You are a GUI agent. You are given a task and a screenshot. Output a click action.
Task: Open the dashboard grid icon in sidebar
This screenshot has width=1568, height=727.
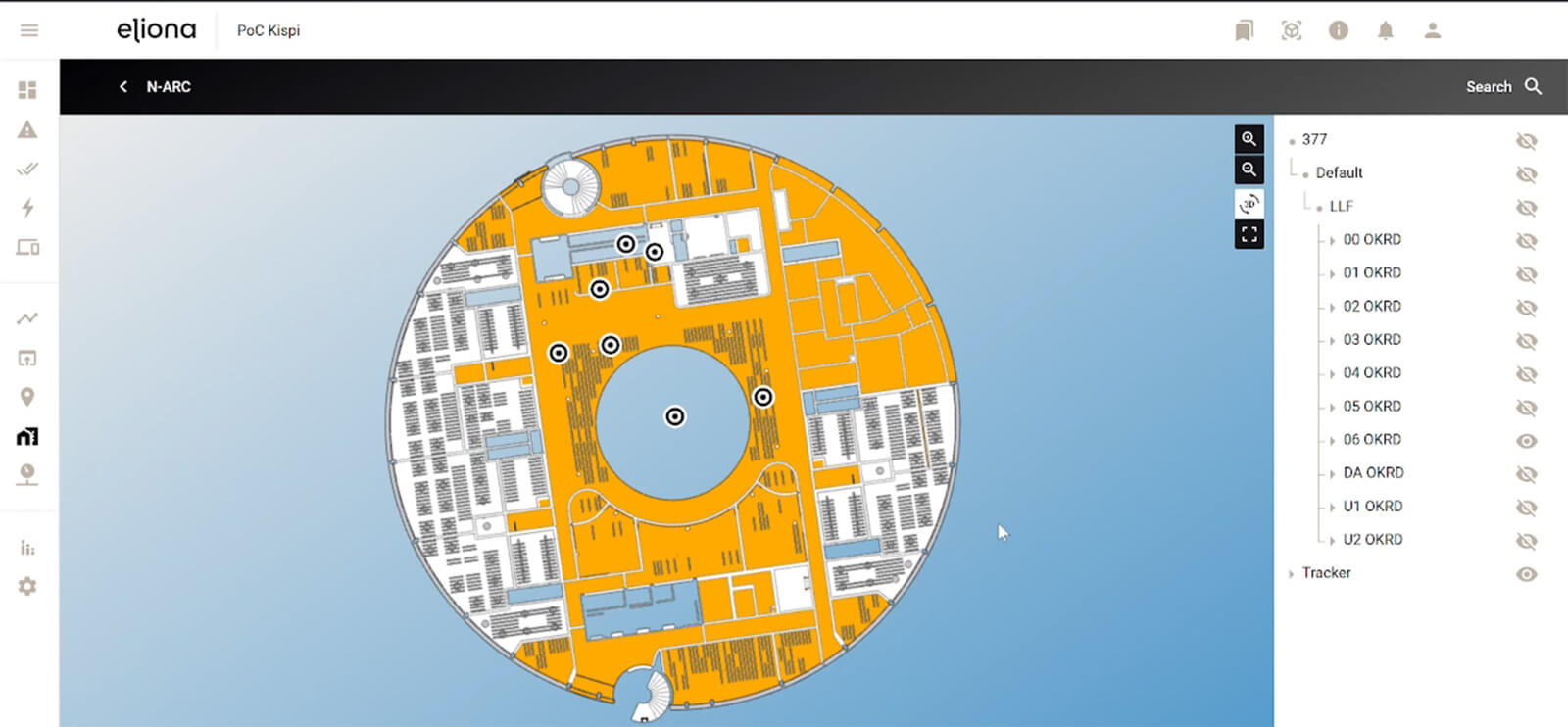27,90
